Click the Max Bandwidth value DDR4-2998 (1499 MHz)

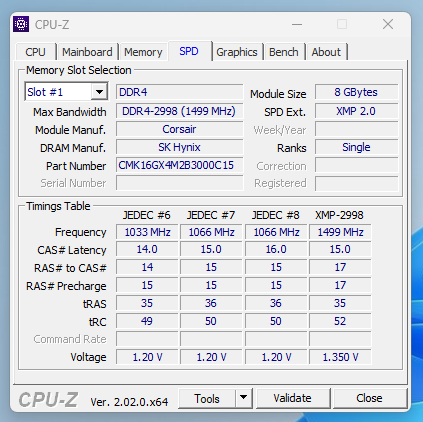(x=179, y=111)
